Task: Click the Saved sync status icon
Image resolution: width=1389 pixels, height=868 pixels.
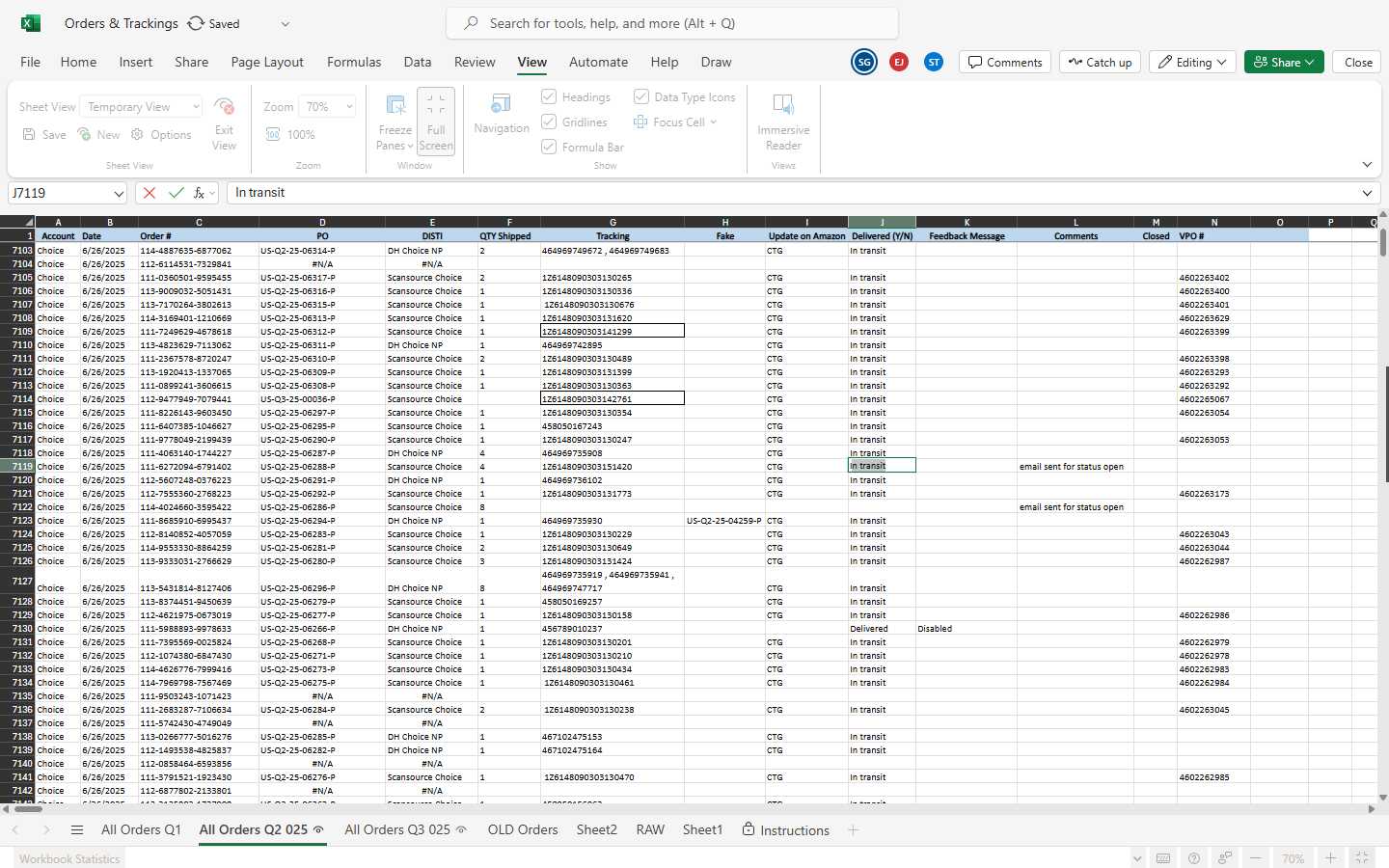Action: [x=196, y=23]
